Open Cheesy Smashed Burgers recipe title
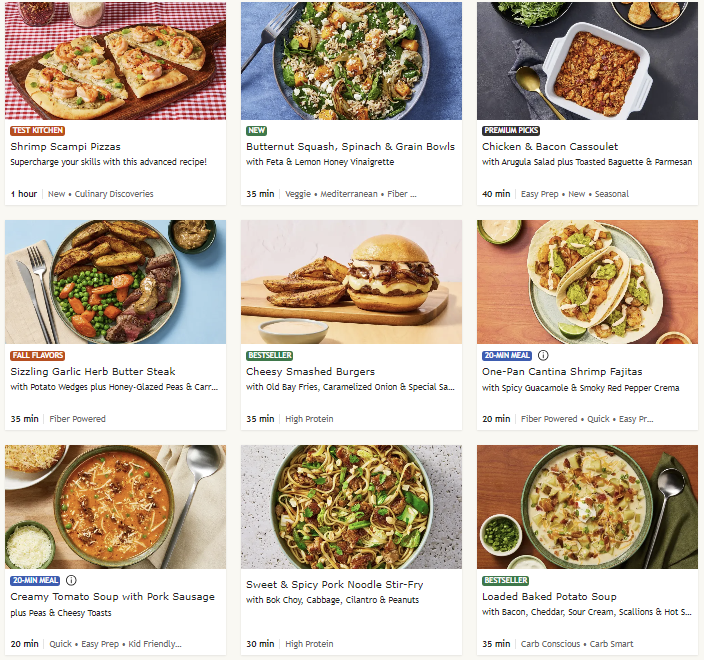704x660 pixels. (x=310, y=371)
